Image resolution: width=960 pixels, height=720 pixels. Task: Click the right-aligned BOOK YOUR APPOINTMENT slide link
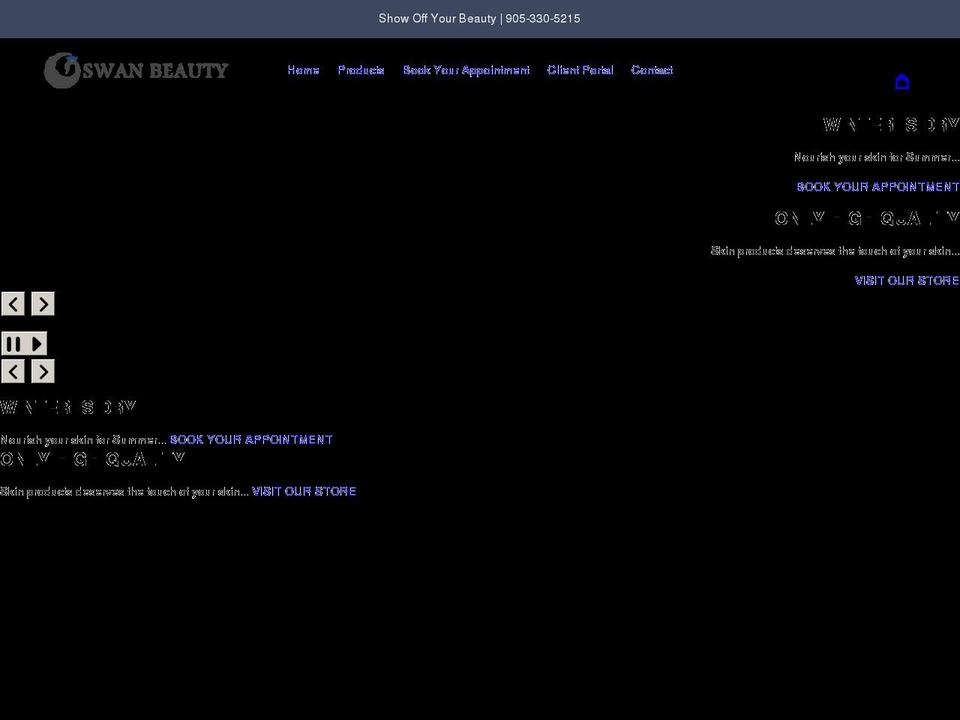point(877,187)
